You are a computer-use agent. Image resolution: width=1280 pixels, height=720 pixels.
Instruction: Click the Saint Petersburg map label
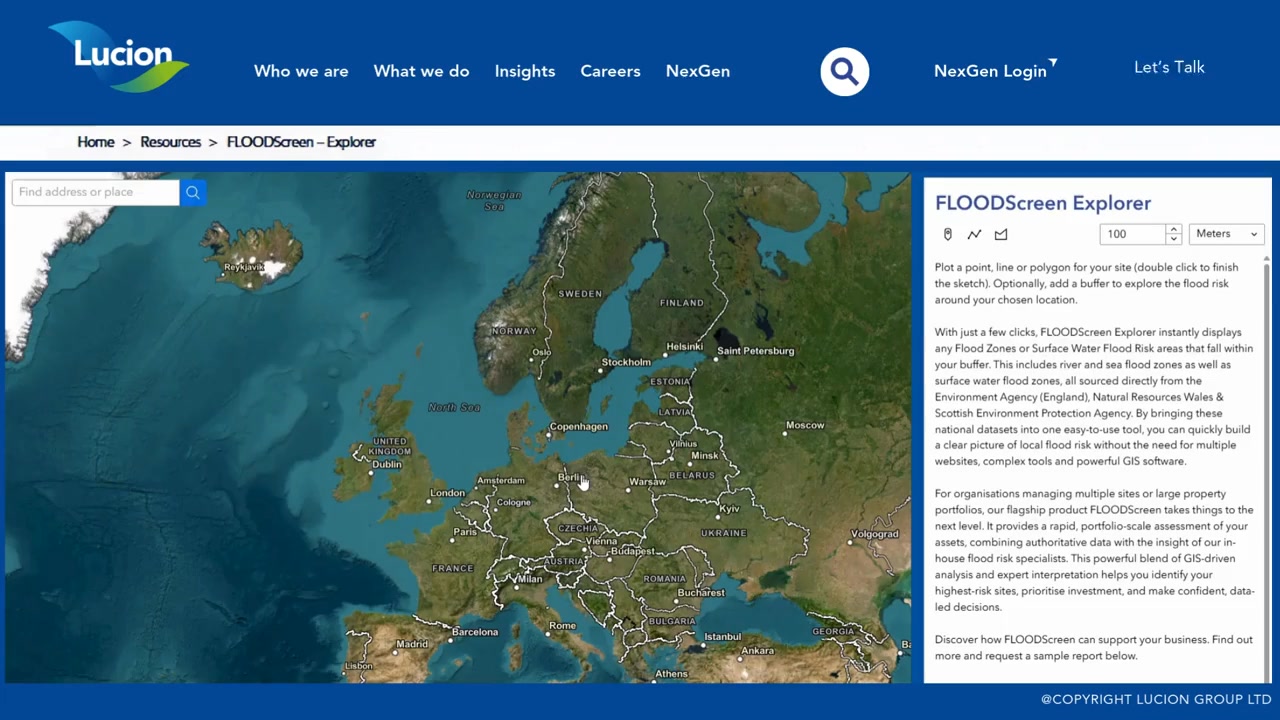(755, 351)
